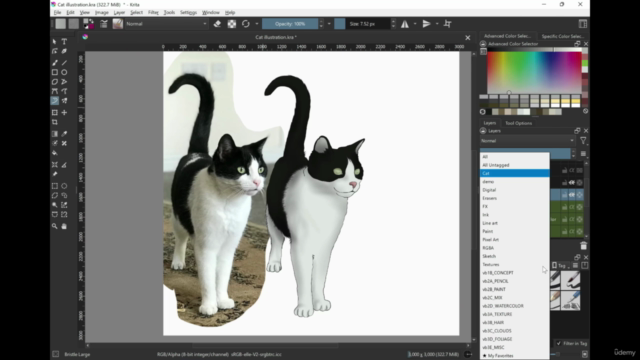This screenshot has height=360, width=640.
Task: Open the toolbar blending mode Normal dropdown
Action: tap(166, 24)
